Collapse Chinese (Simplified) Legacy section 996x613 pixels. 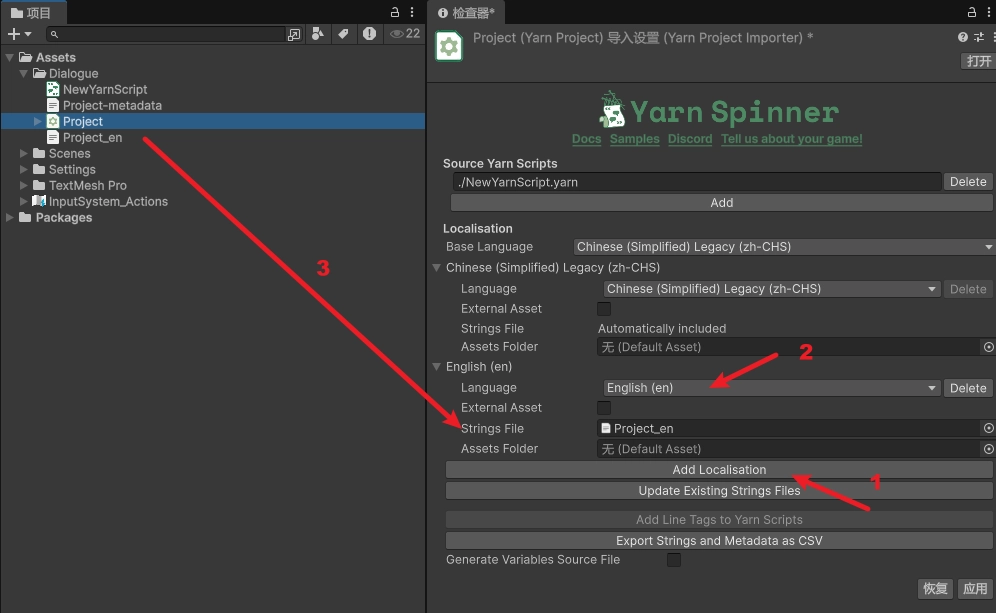click(x=436, y=268)
